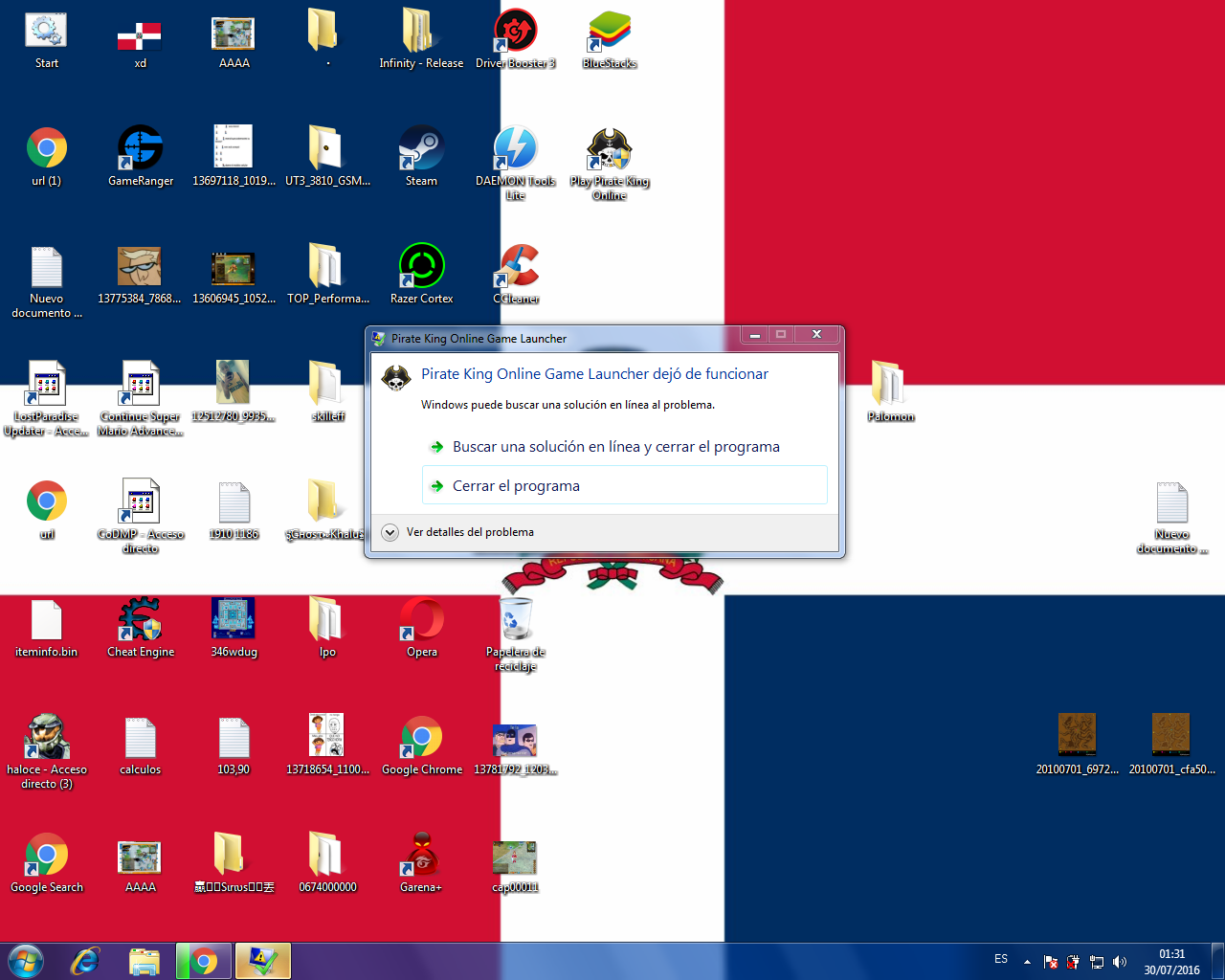
Task: Select the iteminfo.bin file
Action: tap(46, 628)
